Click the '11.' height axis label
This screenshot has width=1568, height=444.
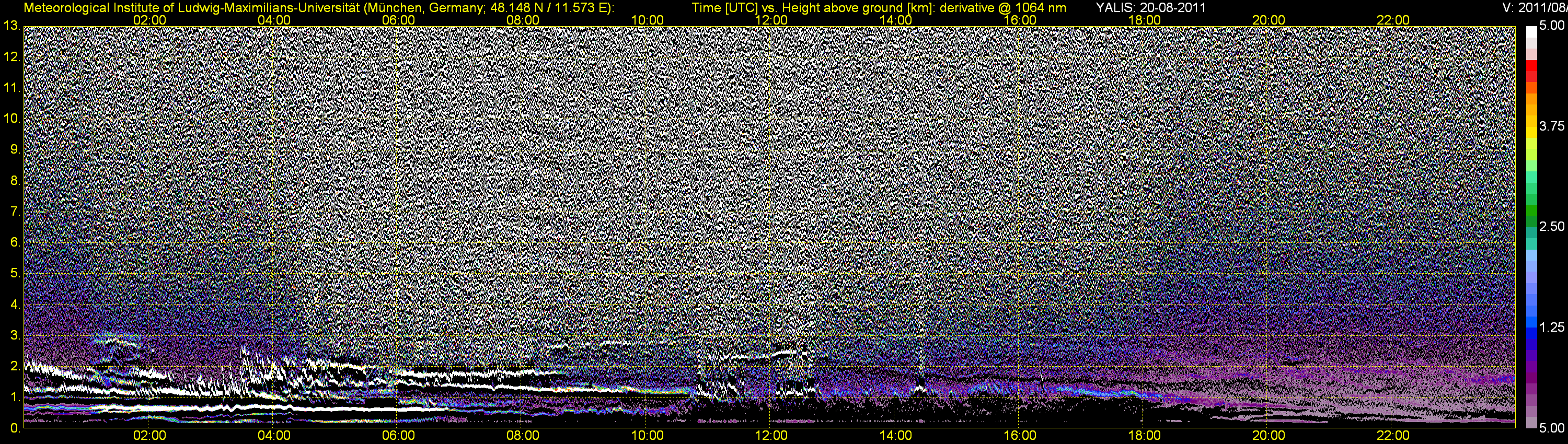point(11,88)
